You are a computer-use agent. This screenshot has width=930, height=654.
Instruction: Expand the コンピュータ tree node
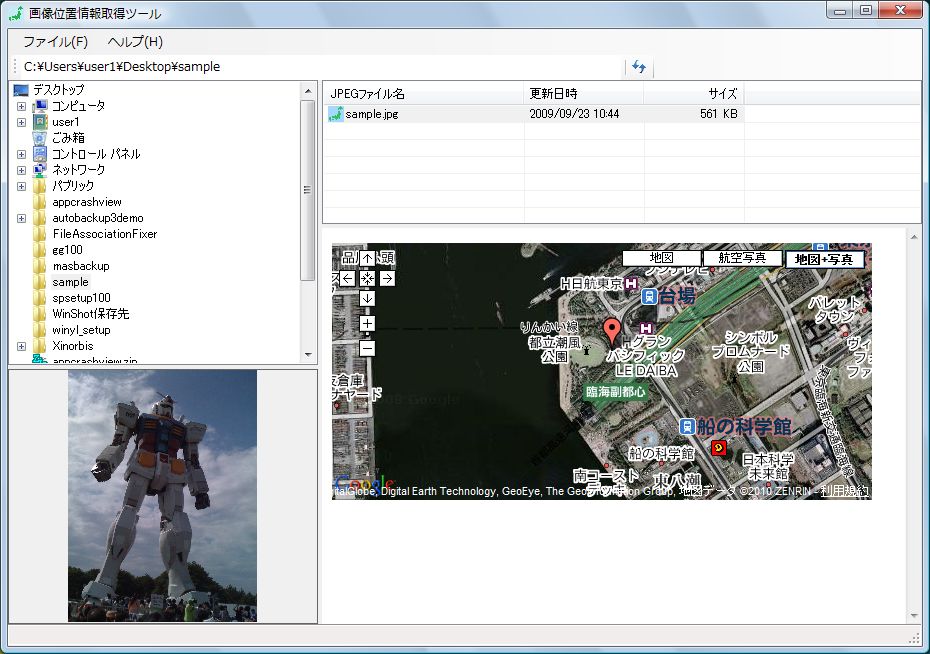pos(21,107)
